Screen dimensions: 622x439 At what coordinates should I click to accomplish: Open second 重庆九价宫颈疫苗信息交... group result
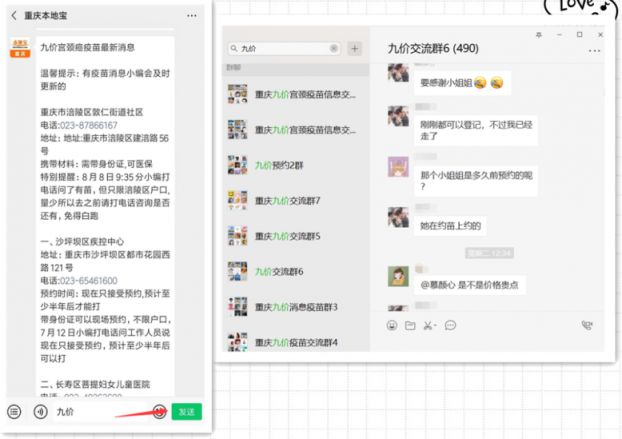(x=296, y=130)
